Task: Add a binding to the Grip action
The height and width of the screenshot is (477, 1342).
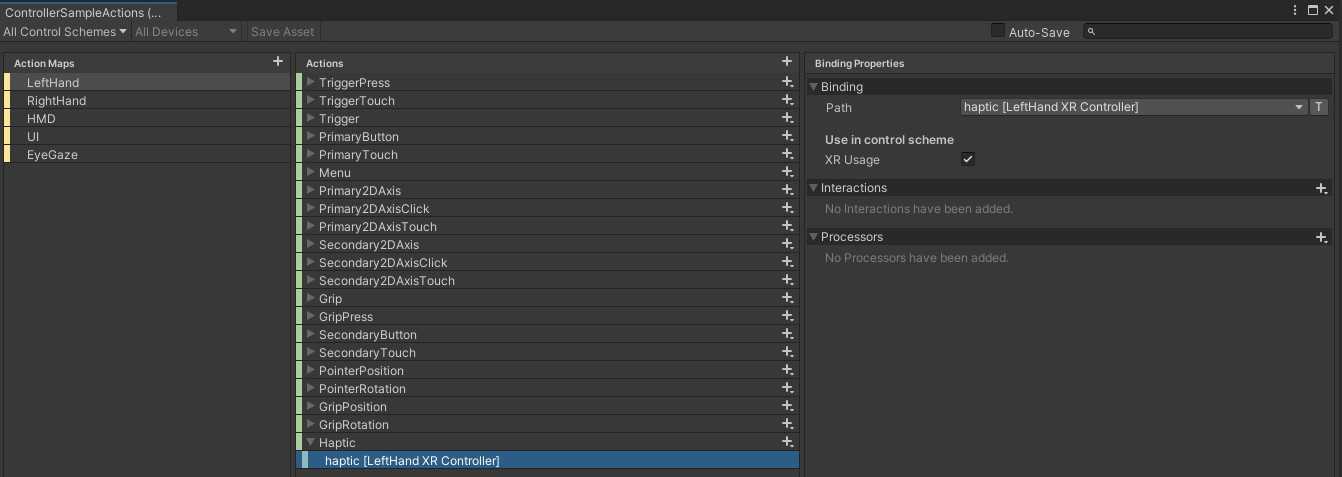Action: (788, 298)
